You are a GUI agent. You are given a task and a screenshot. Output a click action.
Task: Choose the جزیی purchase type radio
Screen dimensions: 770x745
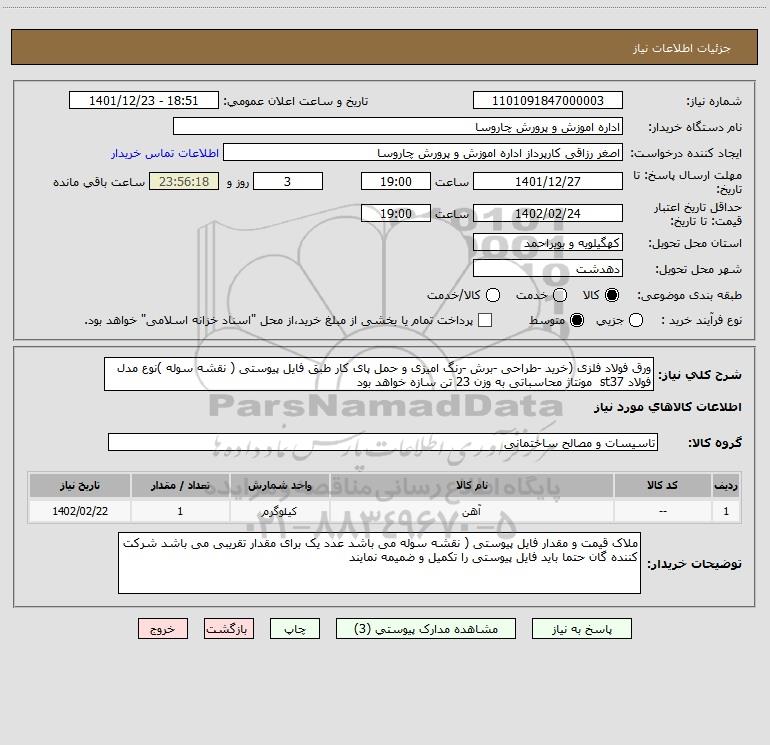point(635,321)
